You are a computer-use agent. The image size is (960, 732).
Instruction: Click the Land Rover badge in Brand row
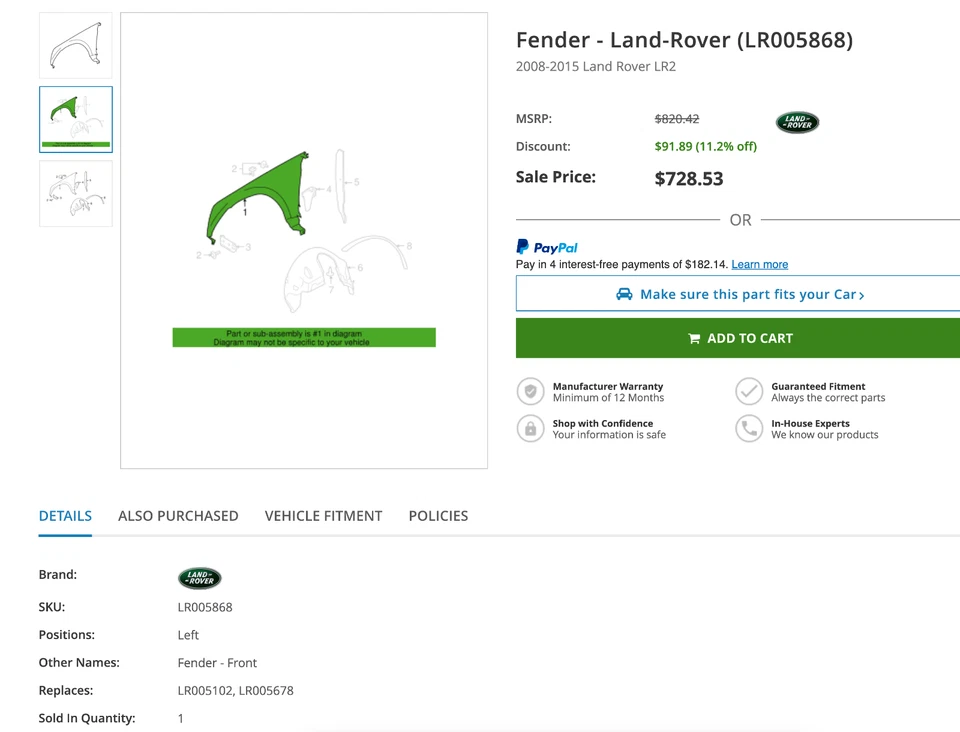tap(199, 578)
